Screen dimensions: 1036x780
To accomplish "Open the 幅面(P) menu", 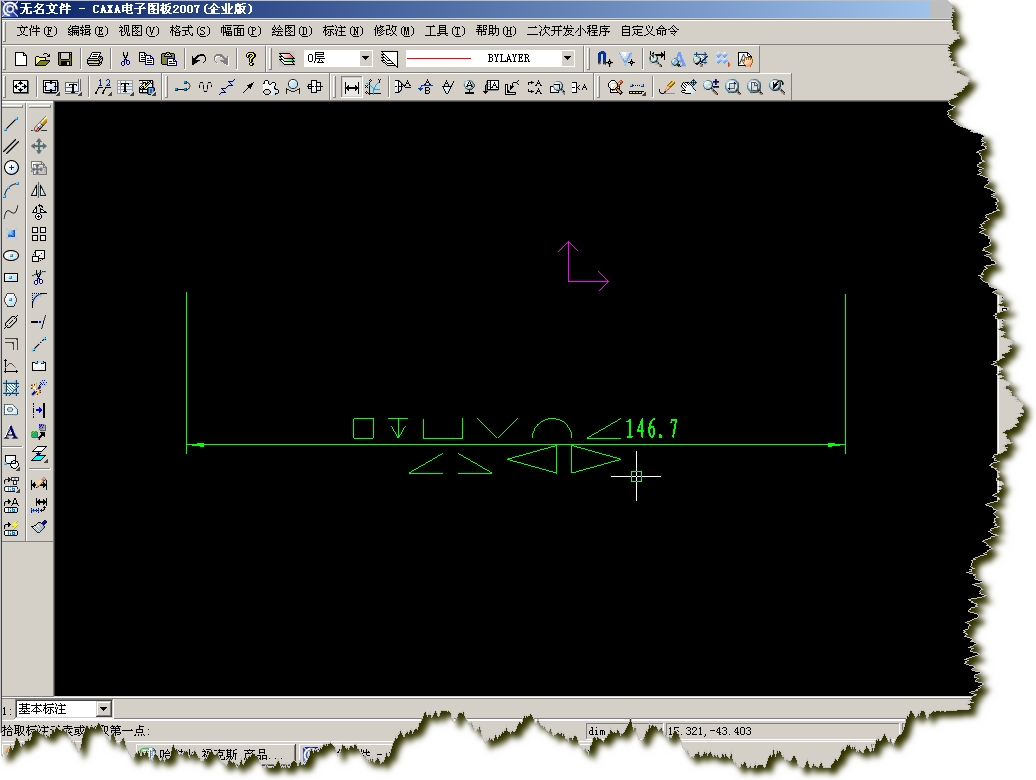I will pyautogui.click(x=240, y=30).
